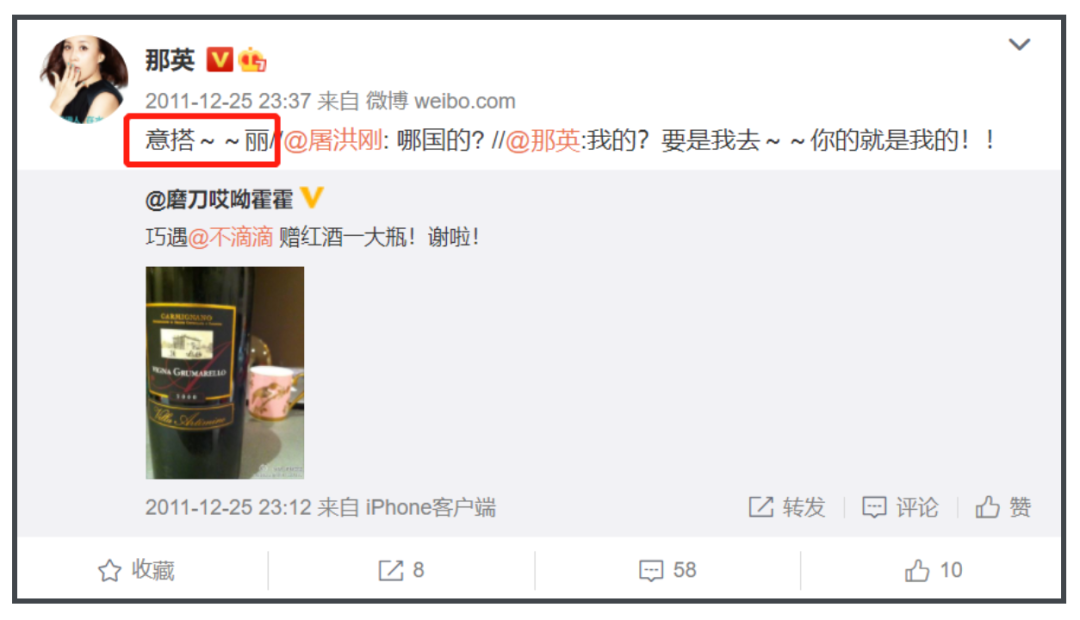The width and height of the screenshot is (1080, 620).
Task: Open the @那英 mention in post text
Action: [x=543, y=141]
